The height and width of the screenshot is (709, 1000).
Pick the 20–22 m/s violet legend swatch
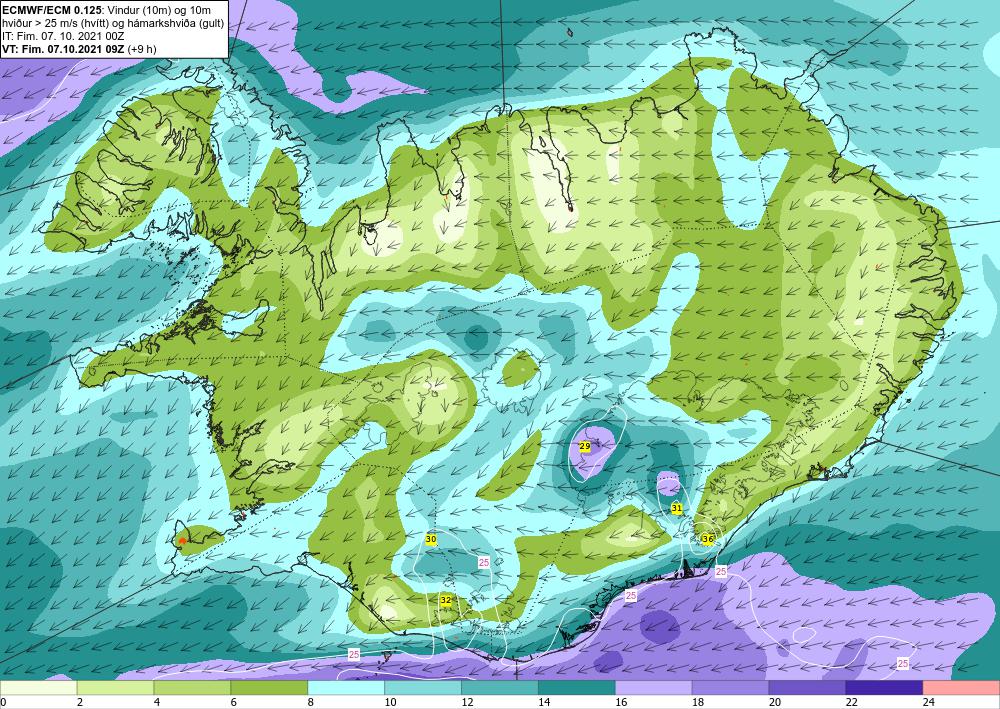[807, 688]
